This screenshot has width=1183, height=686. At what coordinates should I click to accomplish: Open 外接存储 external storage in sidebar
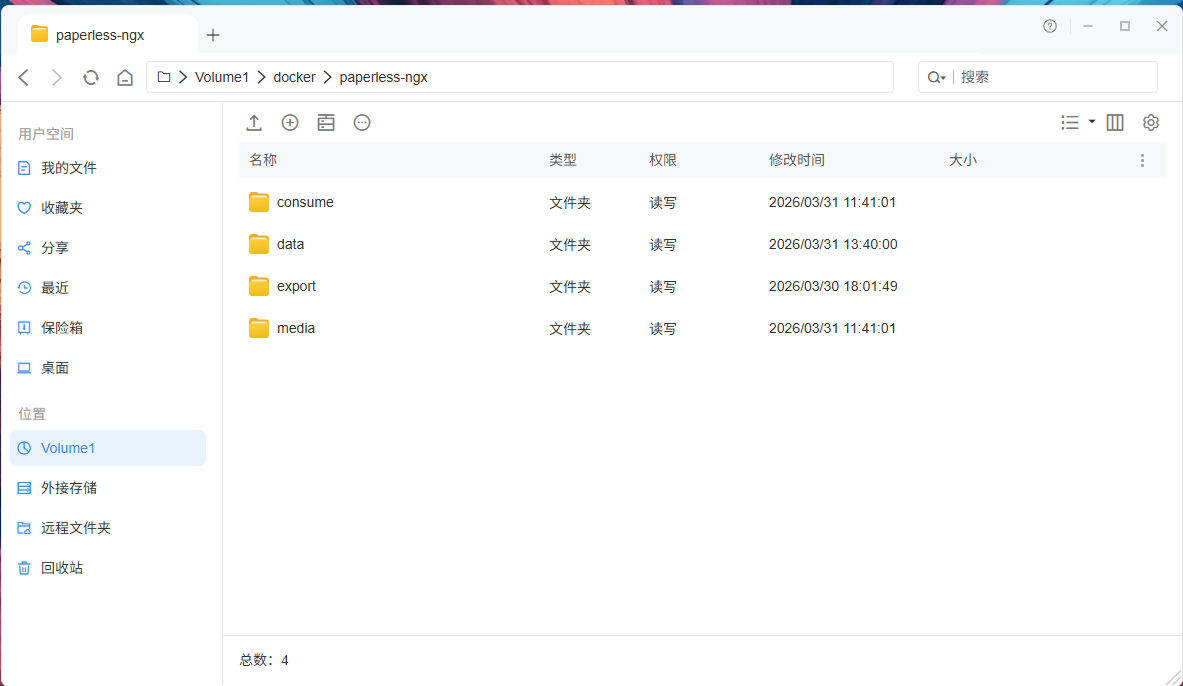pos(108,488)
